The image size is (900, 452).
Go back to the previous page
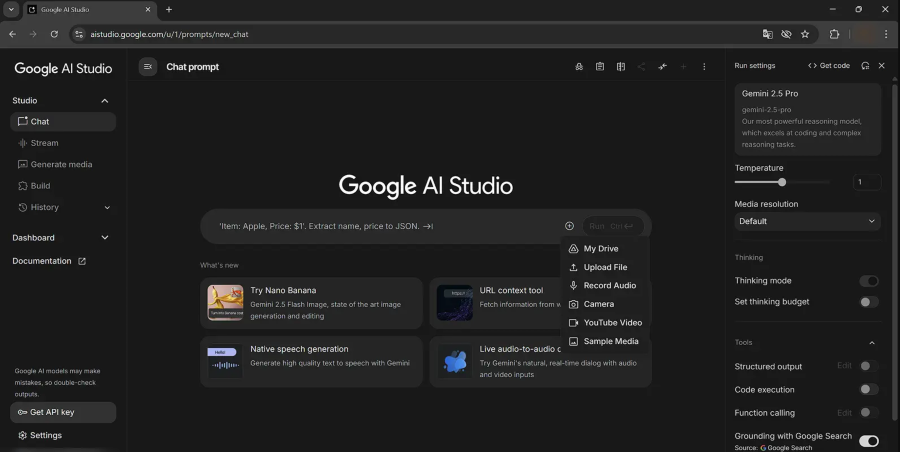(x=13, y=34)
